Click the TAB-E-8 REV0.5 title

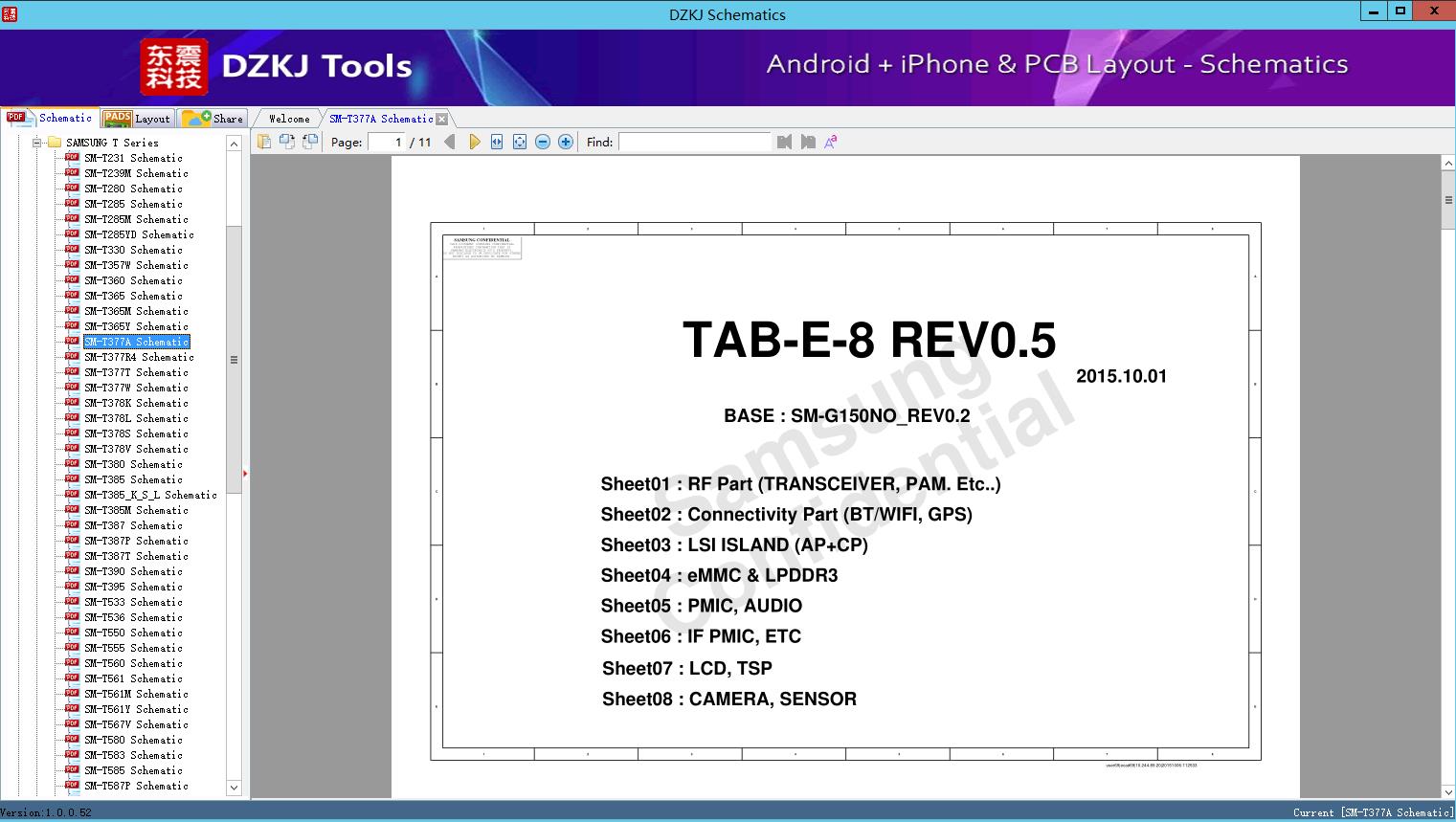click(x=869, y=340)
